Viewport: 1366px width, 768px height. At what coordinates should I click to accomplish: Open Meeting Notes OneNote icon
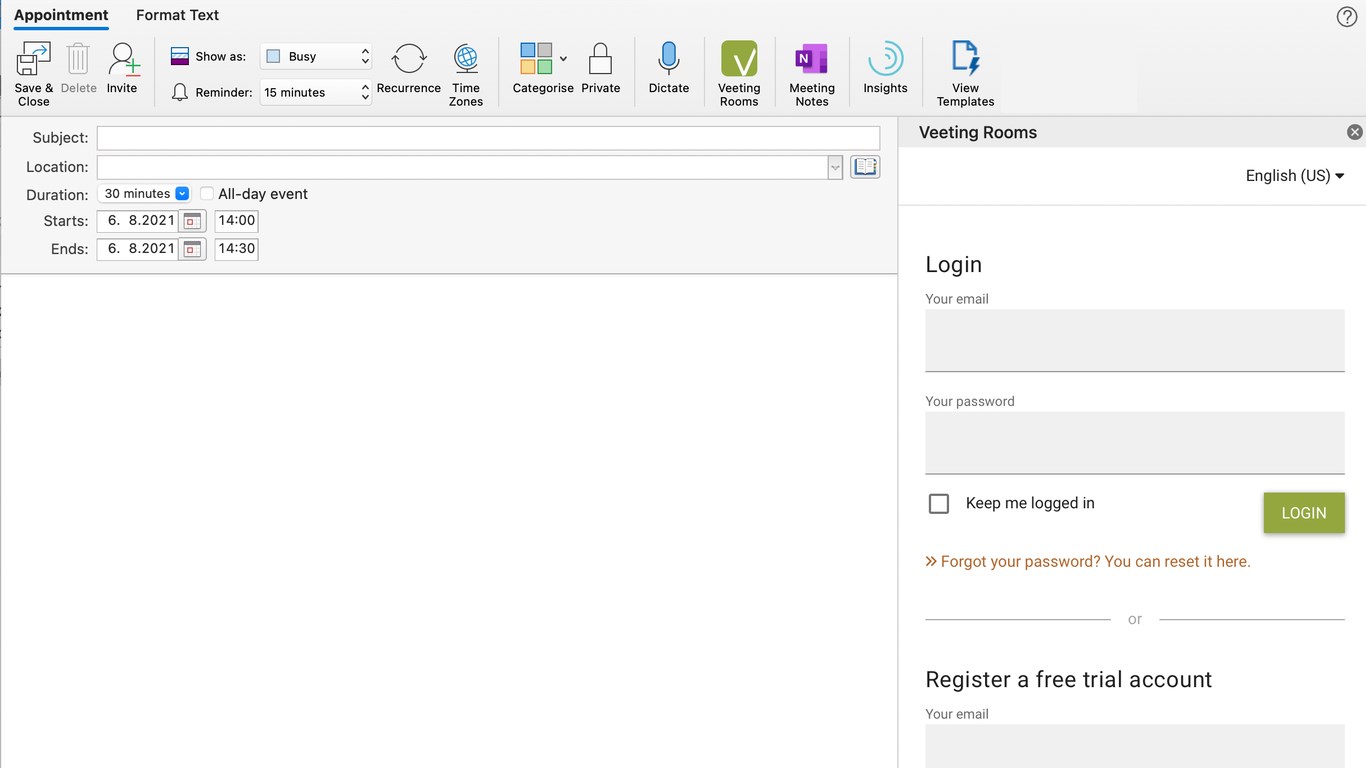tap(811, 59)
